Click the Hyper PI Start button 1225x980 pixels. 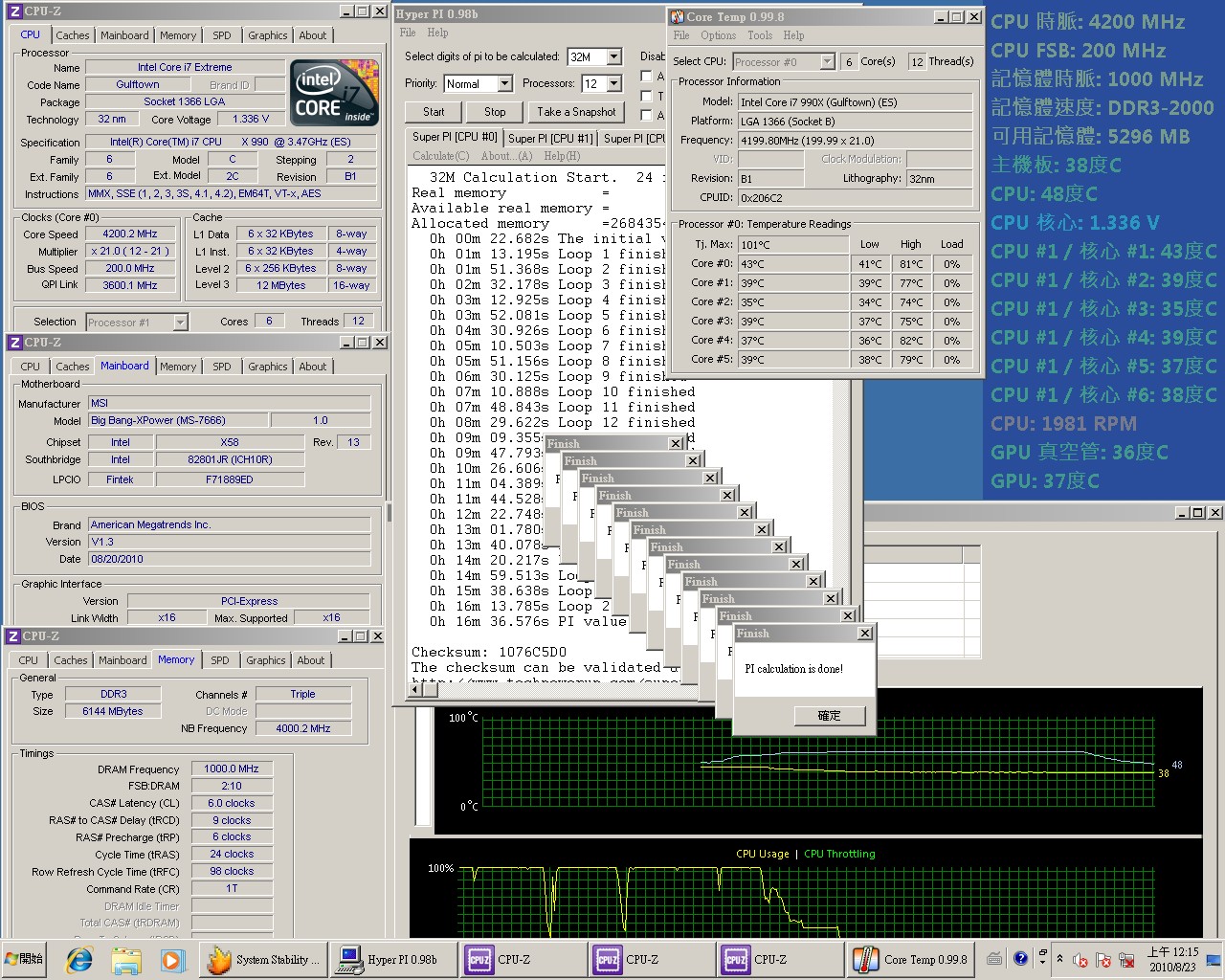(434, 112)
